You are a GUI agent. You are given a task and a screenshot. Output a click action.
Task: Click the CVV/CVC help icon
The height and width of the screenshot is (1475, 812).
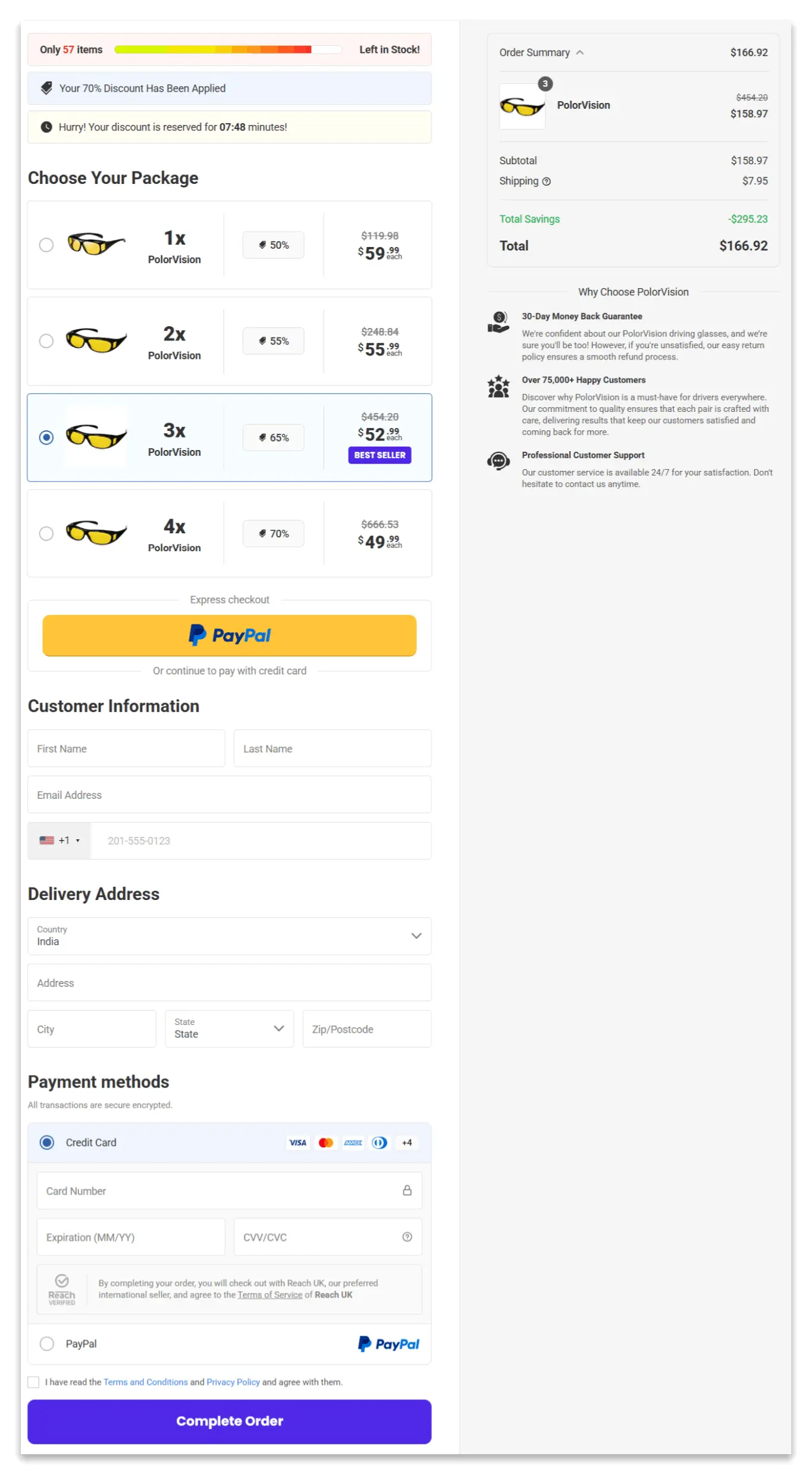[407, 1237]
